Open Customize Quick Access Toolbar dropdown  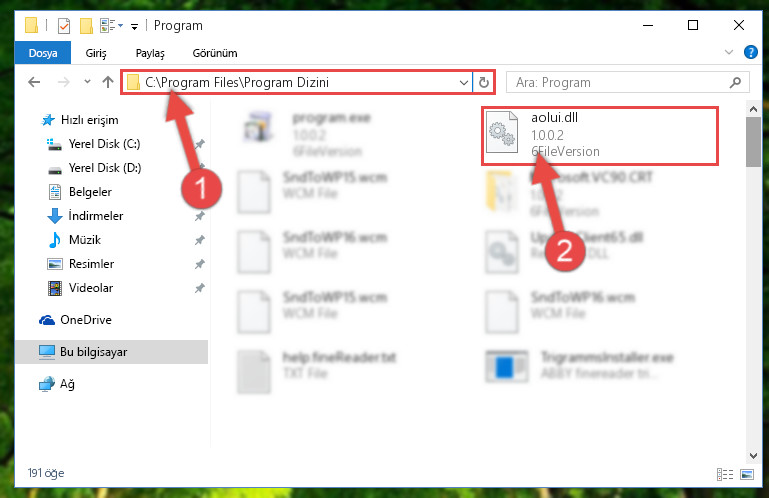click(x=134, y=26)
